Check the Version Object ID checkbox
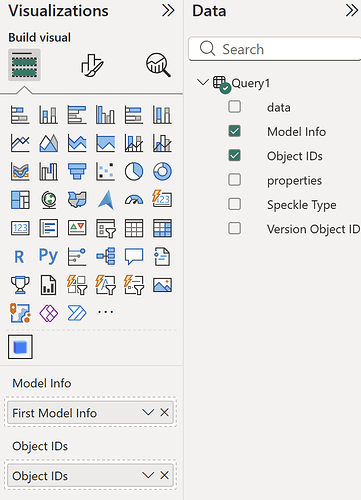 235,228
